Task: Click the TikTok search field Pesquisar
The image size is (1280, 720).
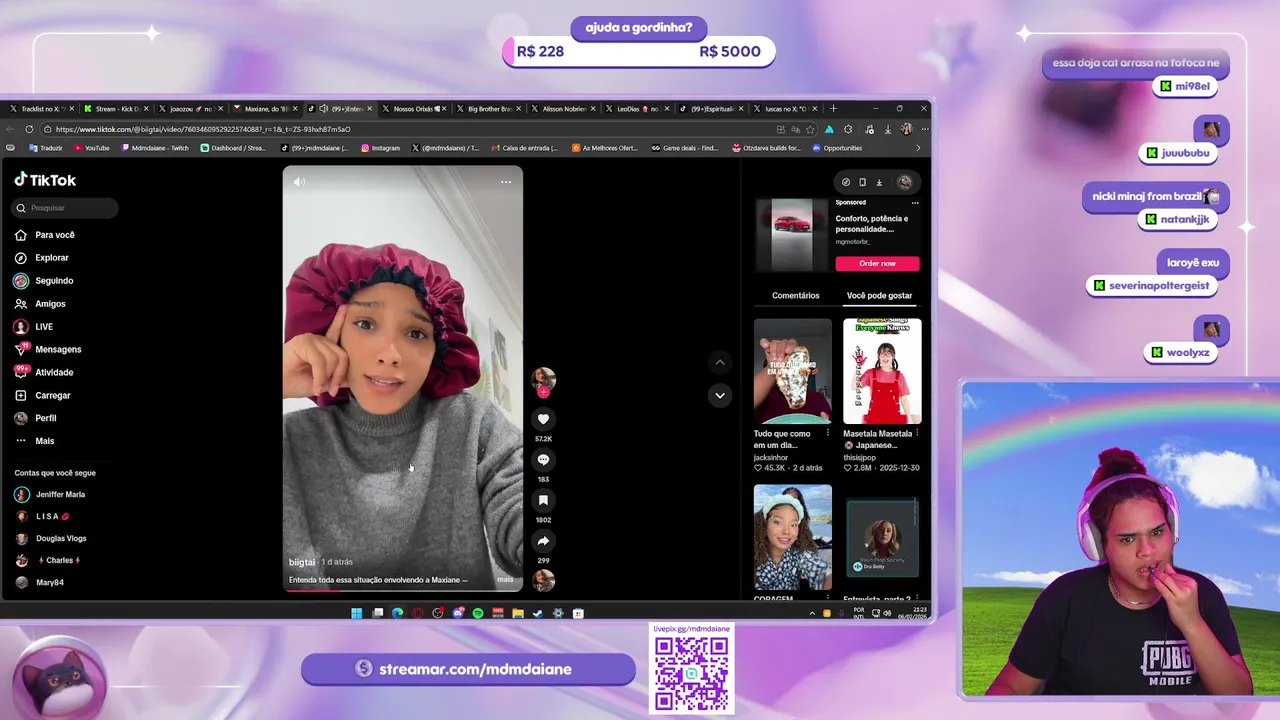Action: (66, 208)
